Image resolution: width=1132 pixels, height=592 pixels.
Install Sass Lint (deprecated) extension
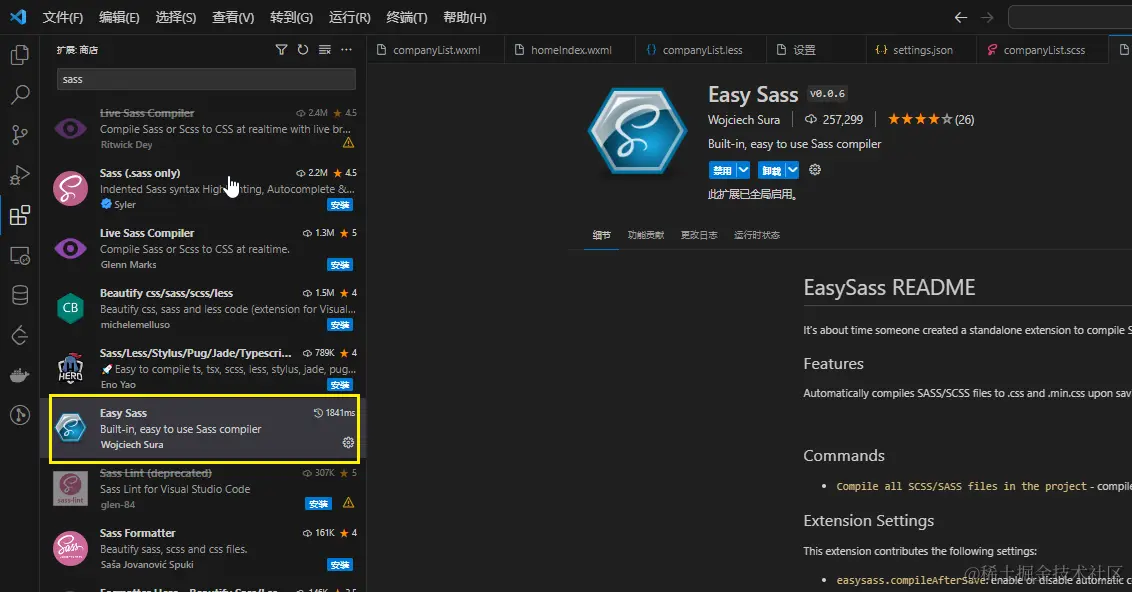click(x=318, y=504)
